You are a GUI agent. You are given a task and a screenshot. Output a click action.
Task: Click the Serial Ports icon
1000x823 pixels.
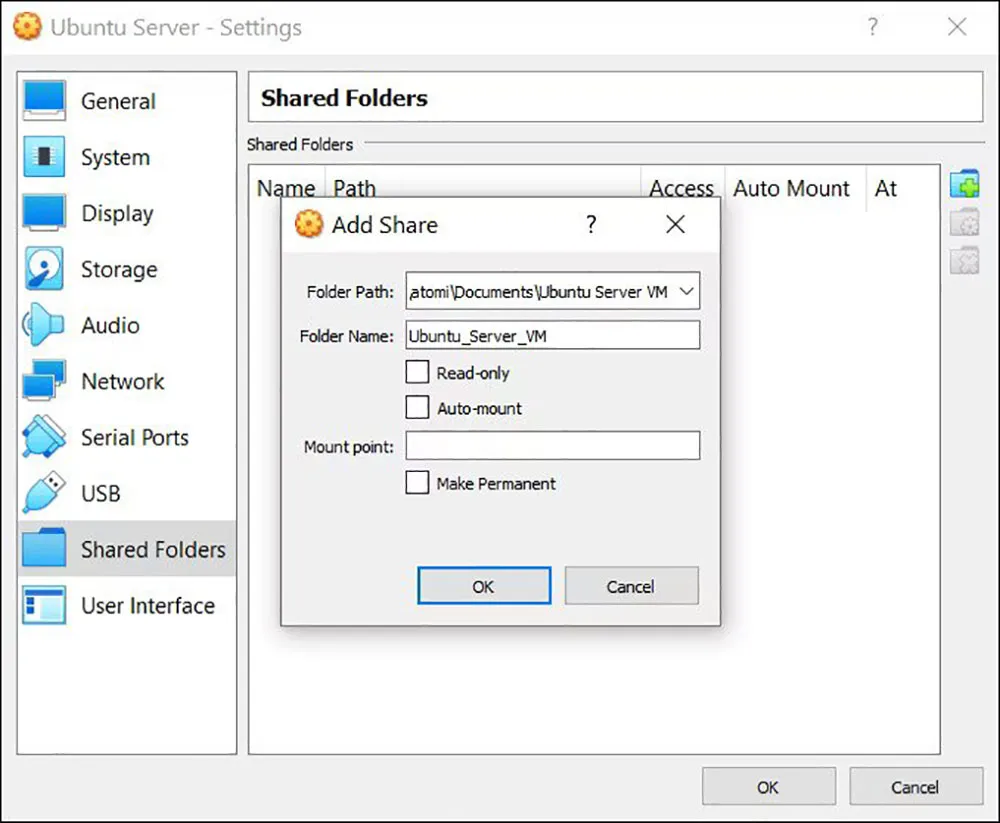coord(44,437)
